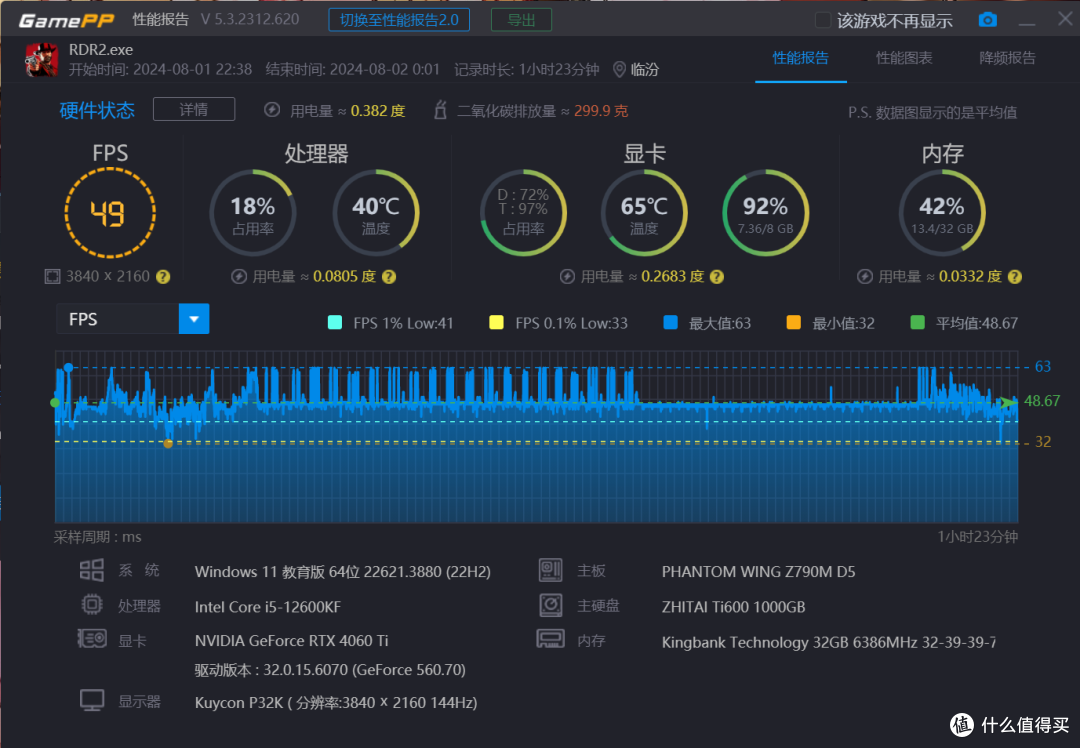Click the CPU chip icon next to 处理器
The width and height of the screenshot is (1080, 748).
(92, 605)
